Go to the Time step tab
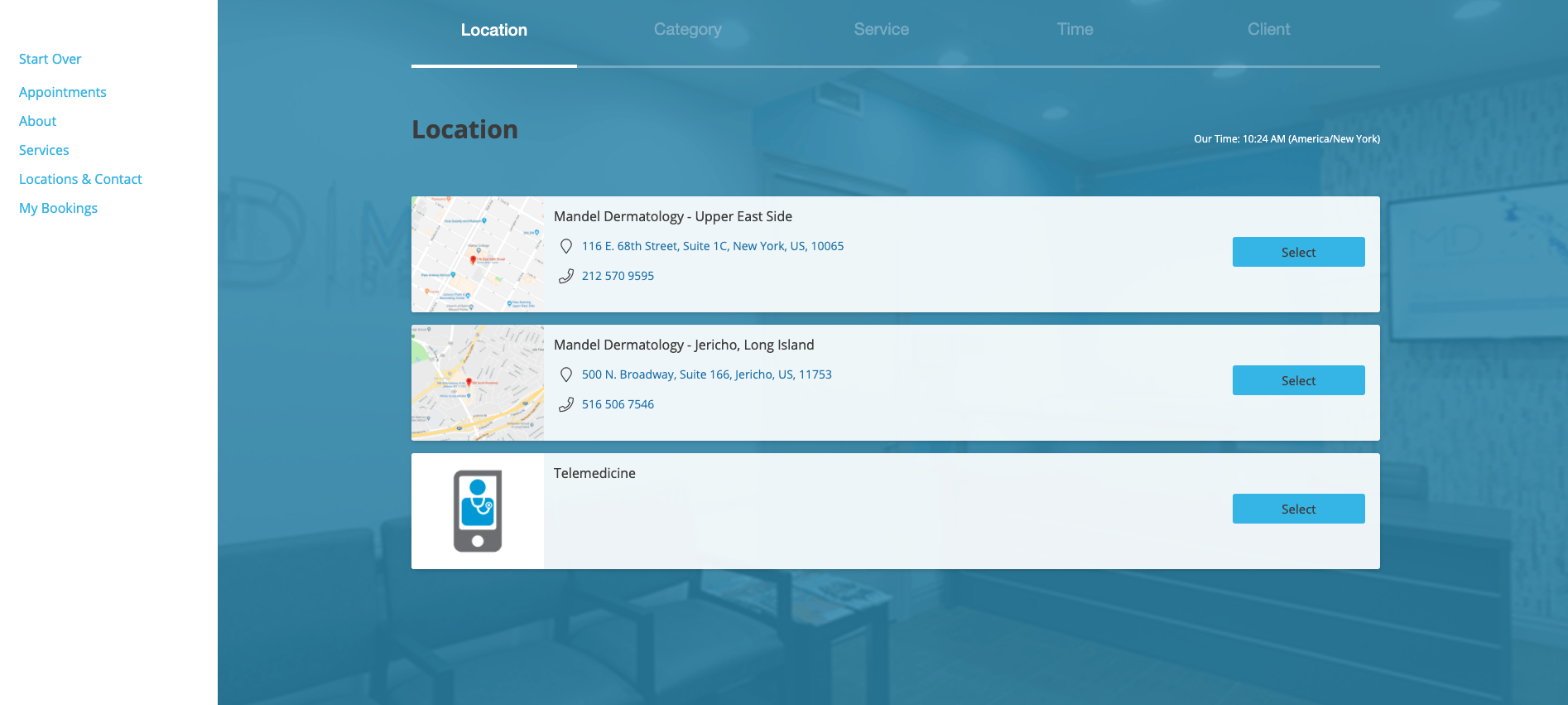 (x=1075, y=30)
